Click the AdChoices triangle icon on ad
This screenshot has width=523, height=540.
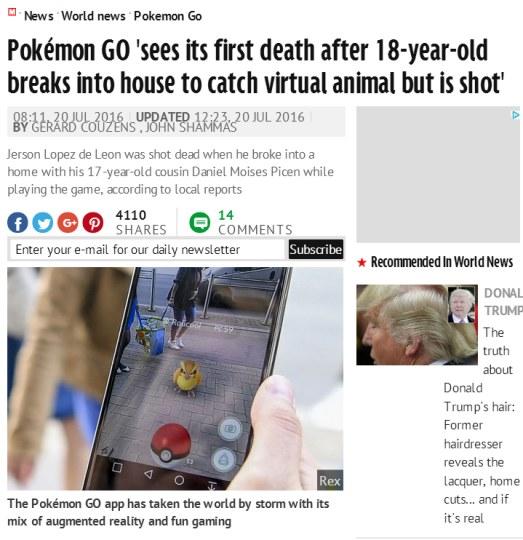coord(515,115)
